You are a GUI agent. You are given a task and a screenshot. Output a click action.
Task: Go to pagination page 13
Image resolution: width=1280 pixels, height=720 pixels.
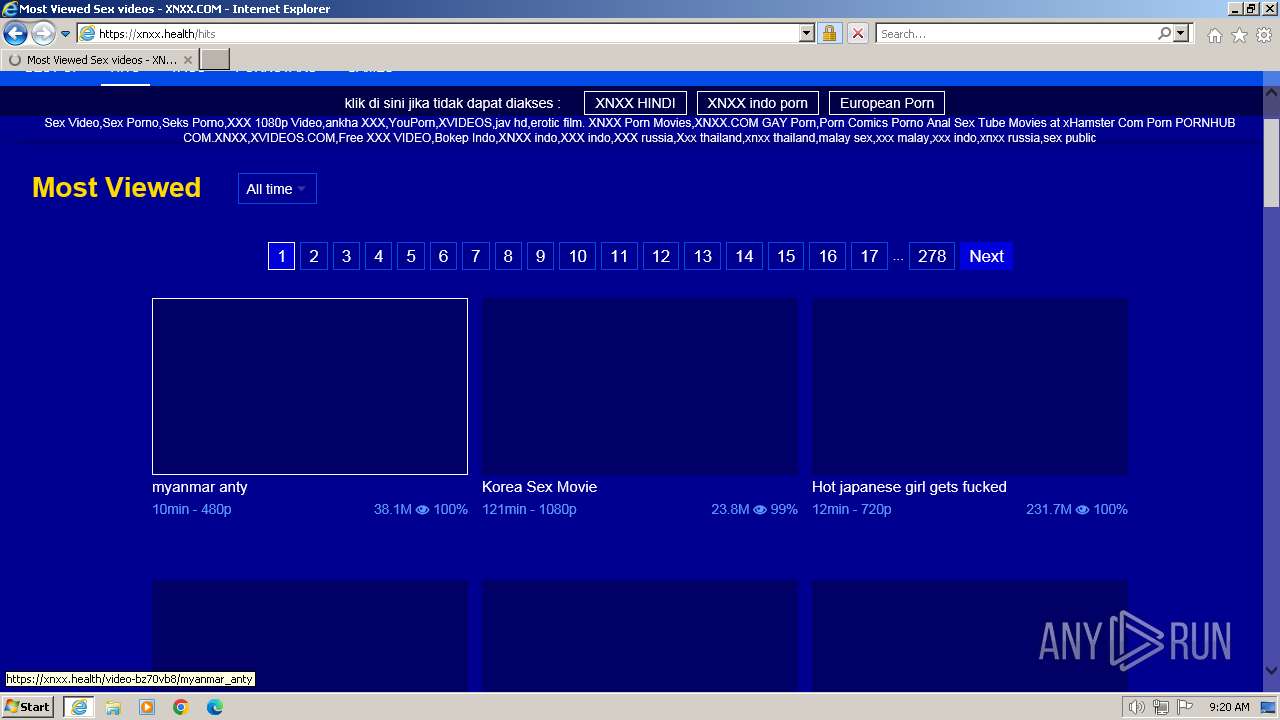(x=703, y=256)
